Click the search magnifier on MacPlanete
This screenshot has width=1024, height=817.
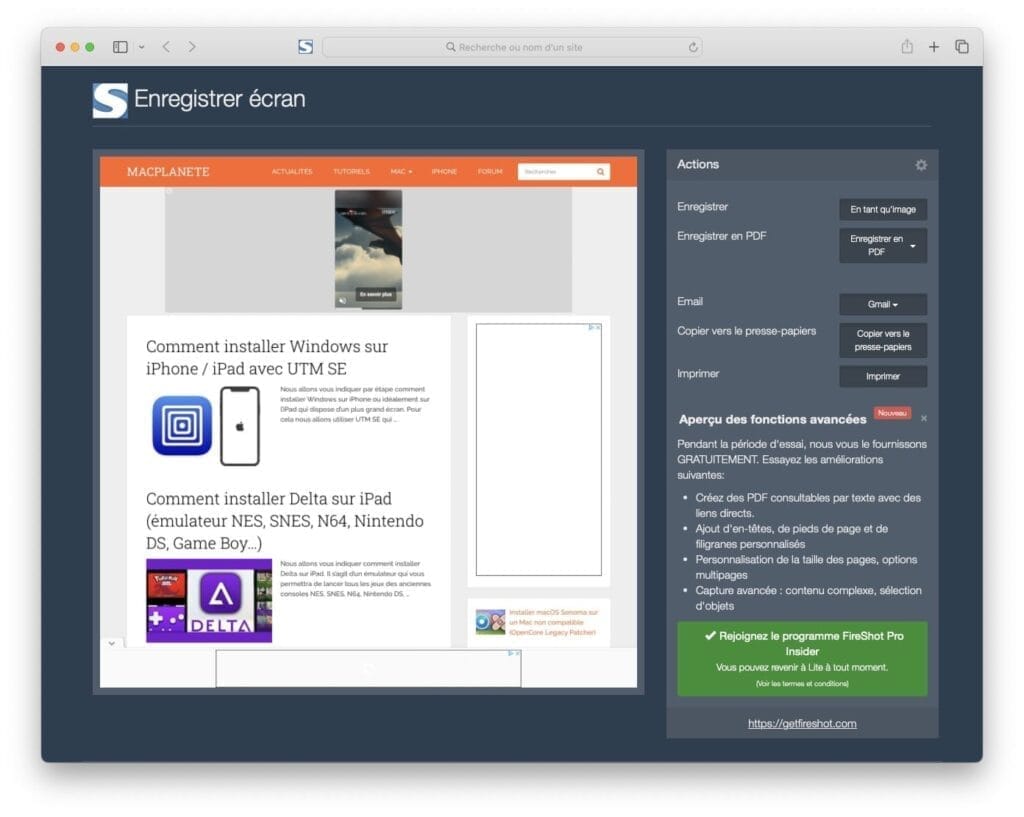pyautogui.click(x=601, y=172)
